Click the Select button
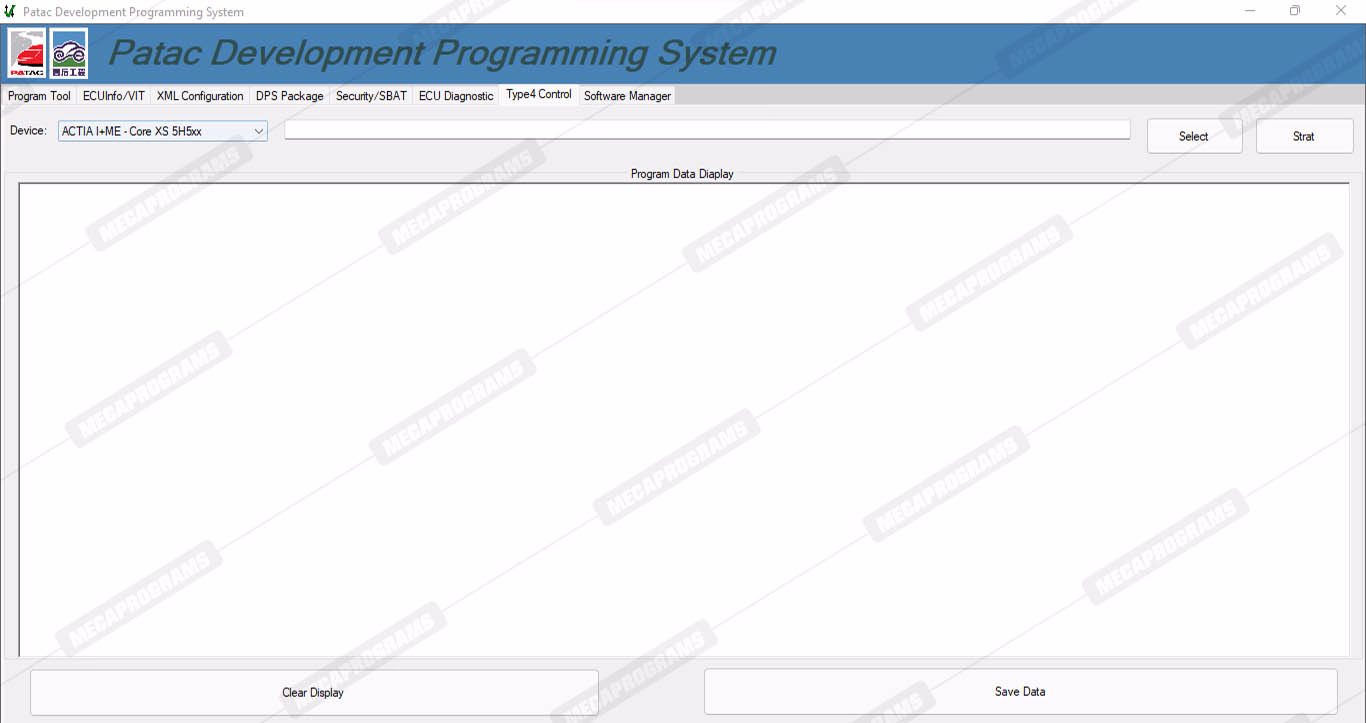Viewport: 1366px width, 723px height. coord(1194,136)
